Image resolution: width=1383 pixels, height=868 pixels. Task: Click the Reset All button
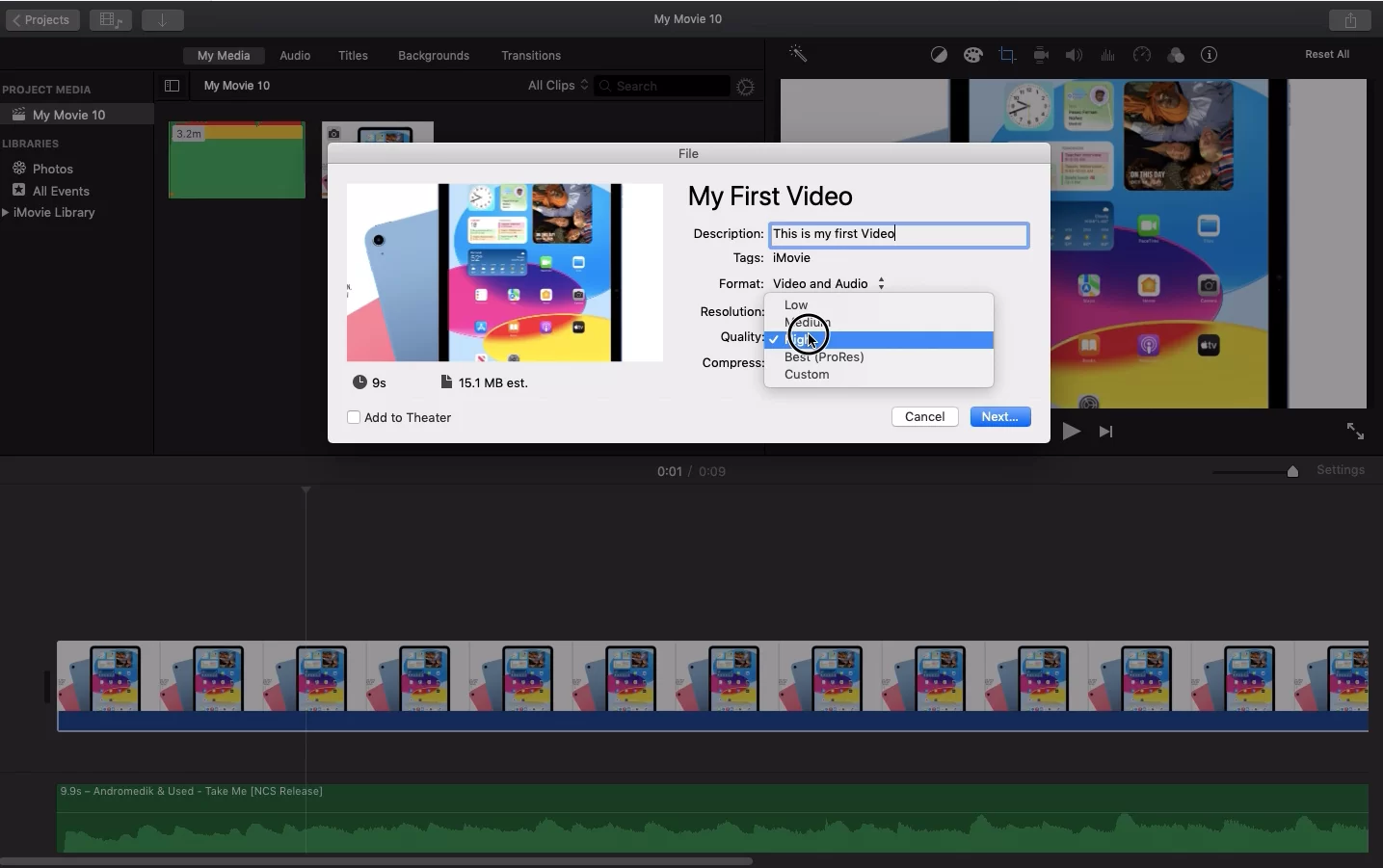pos(1327,54)
